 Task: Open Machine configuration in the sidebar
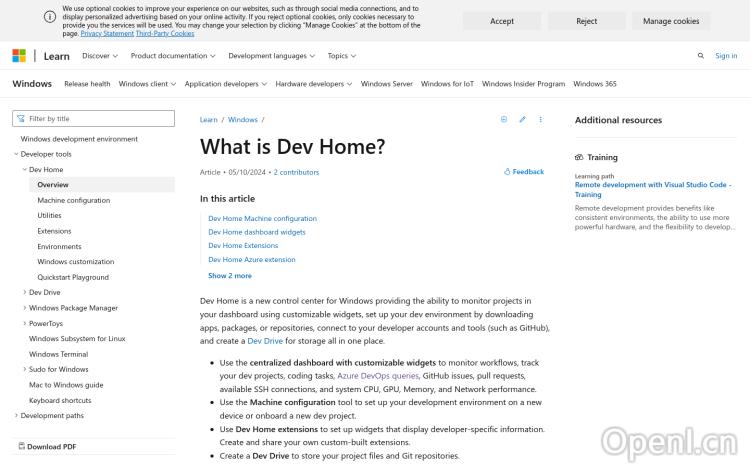click(74, 200)
